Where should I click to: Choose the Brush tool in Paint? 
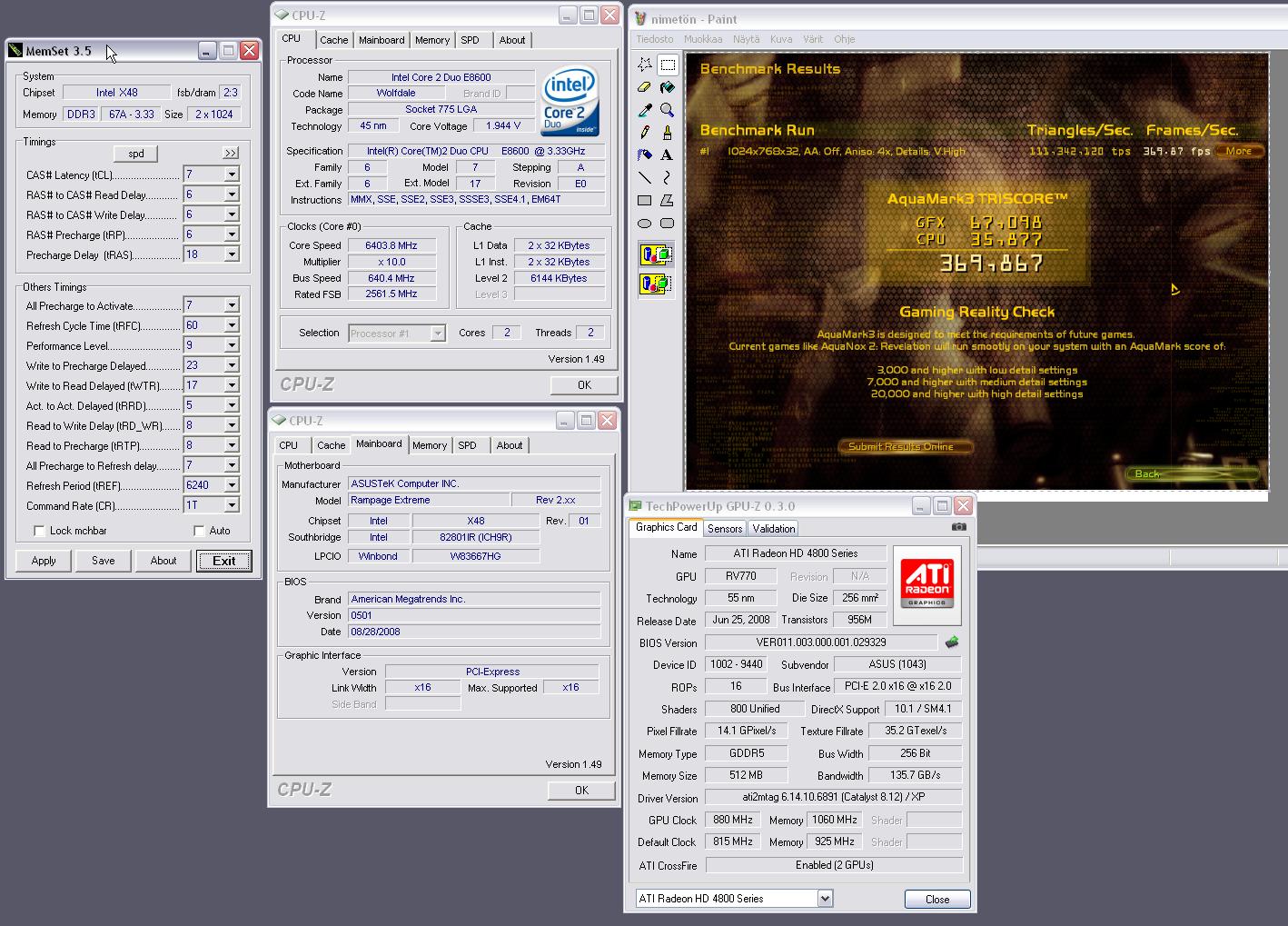(668, 133)
